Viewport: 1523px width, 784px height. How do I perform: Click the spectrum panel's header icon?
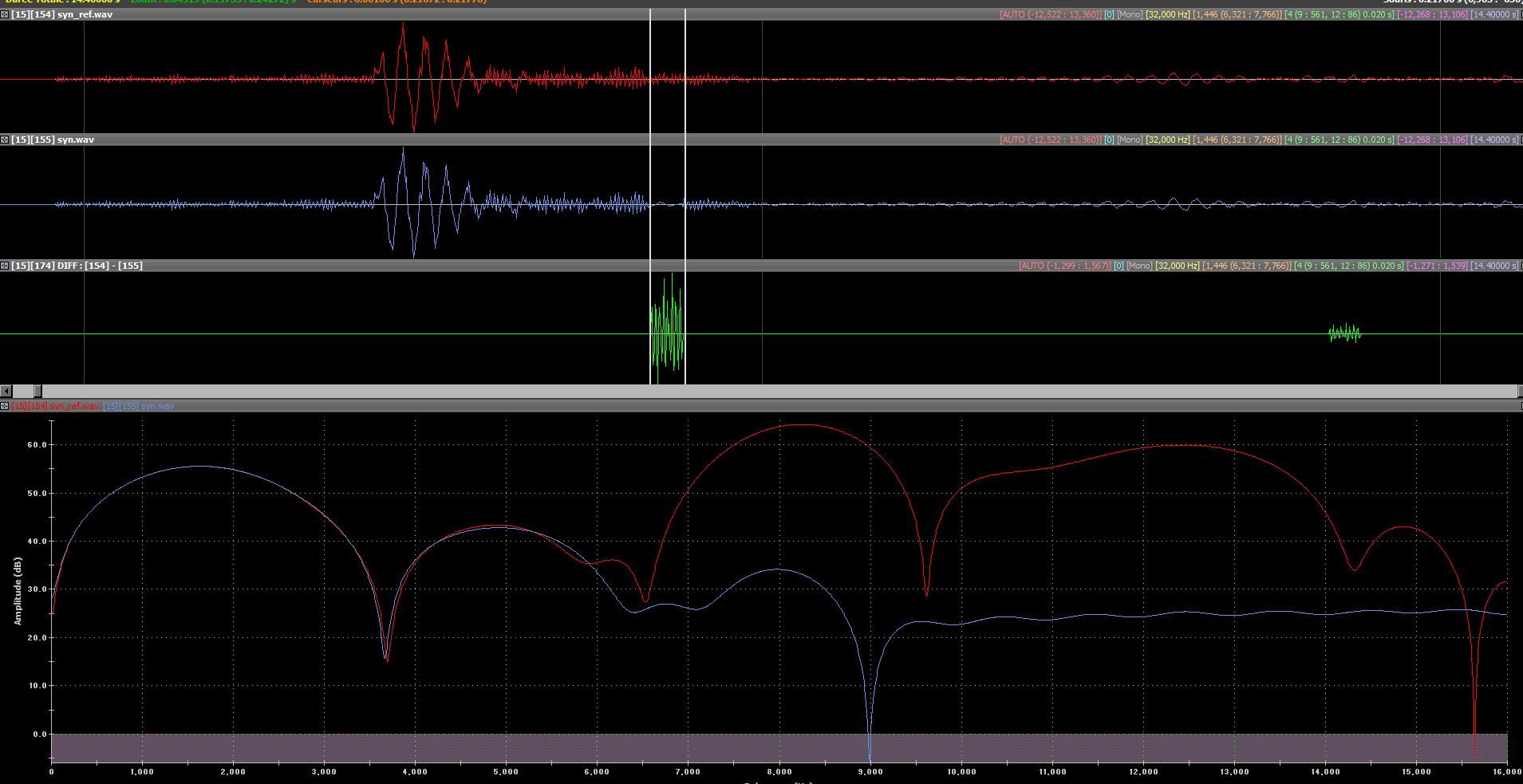pyautogui.click(x=5, y=406)
